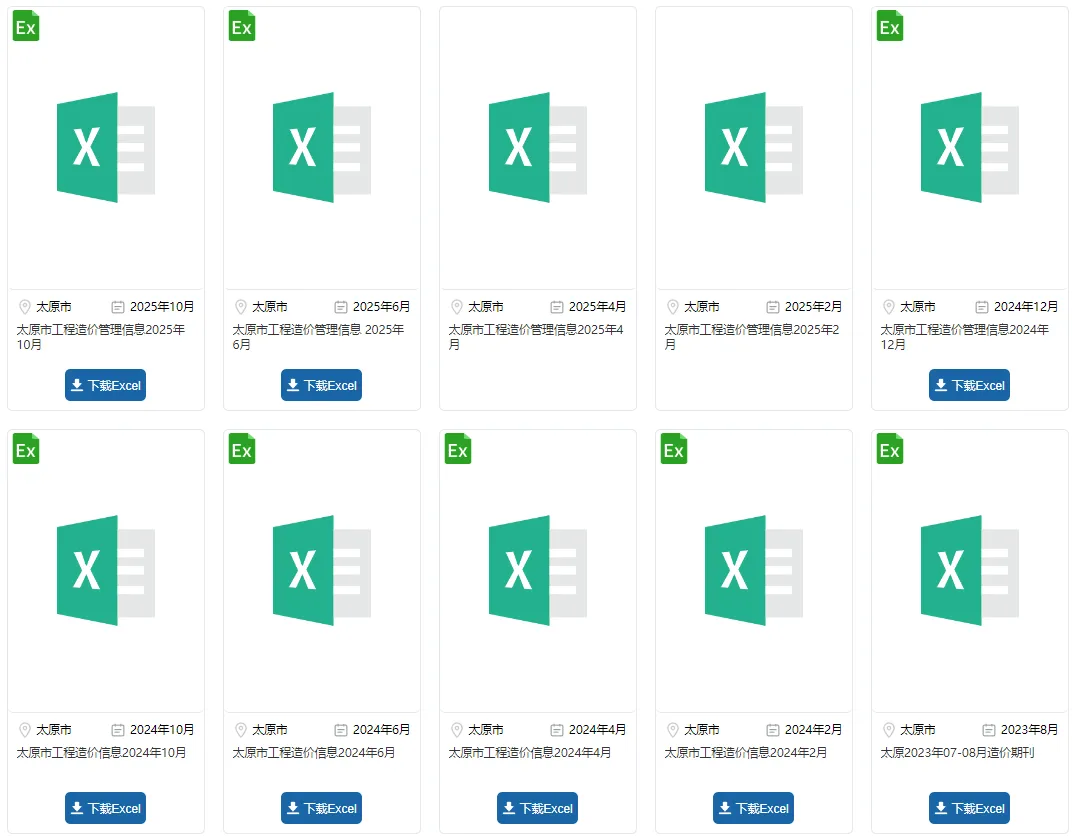Download Excel for 2024年2月 issue
Image resolution: width=1072 pixels, height=836 pixels.
(753, 808)
